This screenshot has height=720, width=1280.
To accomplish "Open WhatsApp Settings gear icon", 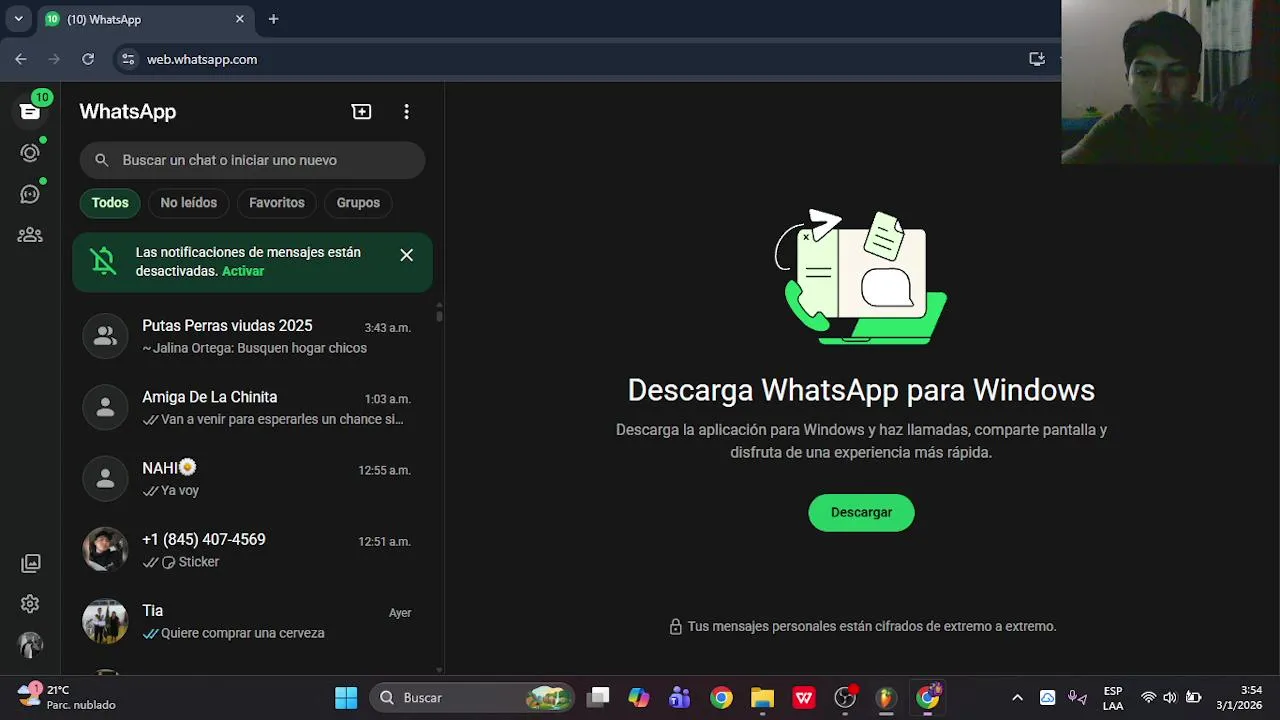I will [30, 604].
